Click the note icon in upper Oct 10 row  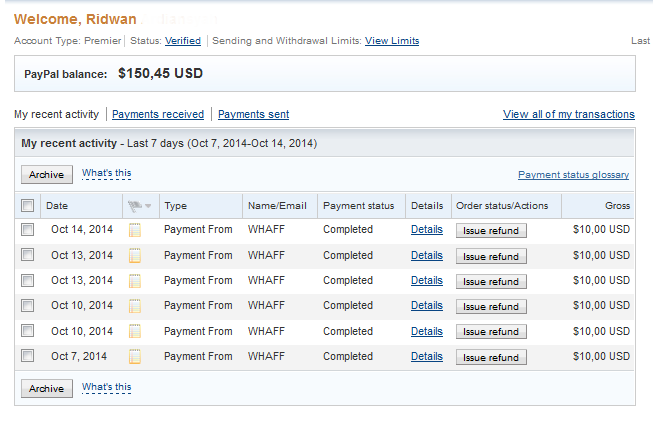[135, 306]
